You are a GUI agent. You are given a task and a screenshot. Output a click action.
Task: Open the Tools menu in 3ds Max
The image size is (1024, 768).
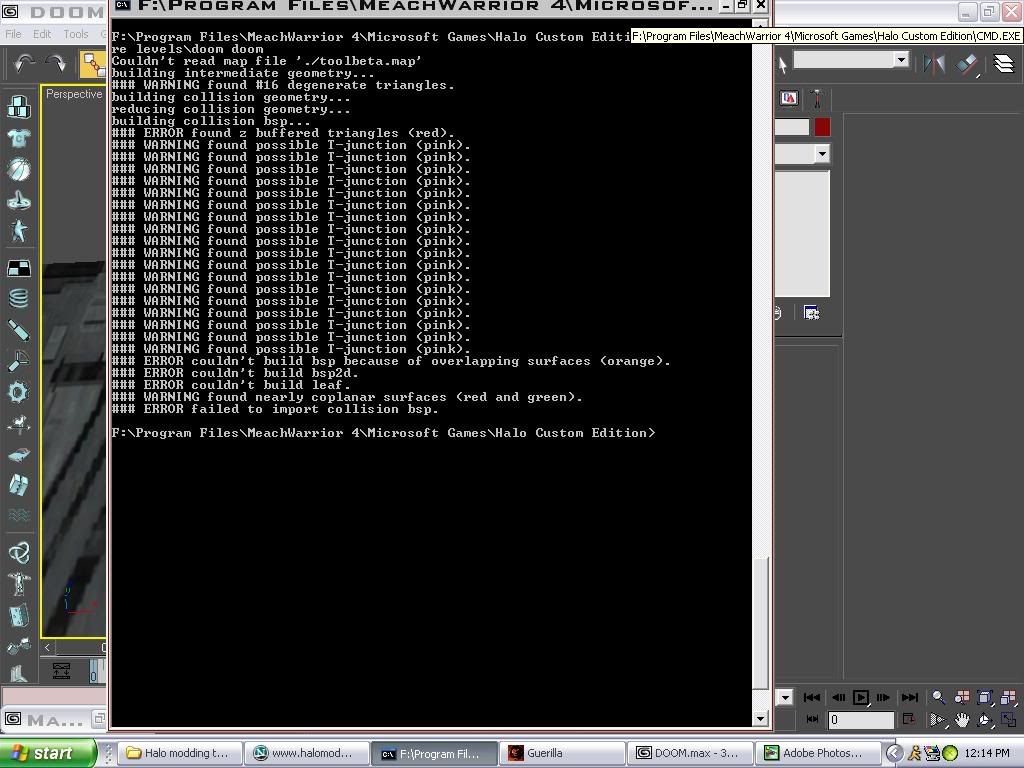click(76, 34)
